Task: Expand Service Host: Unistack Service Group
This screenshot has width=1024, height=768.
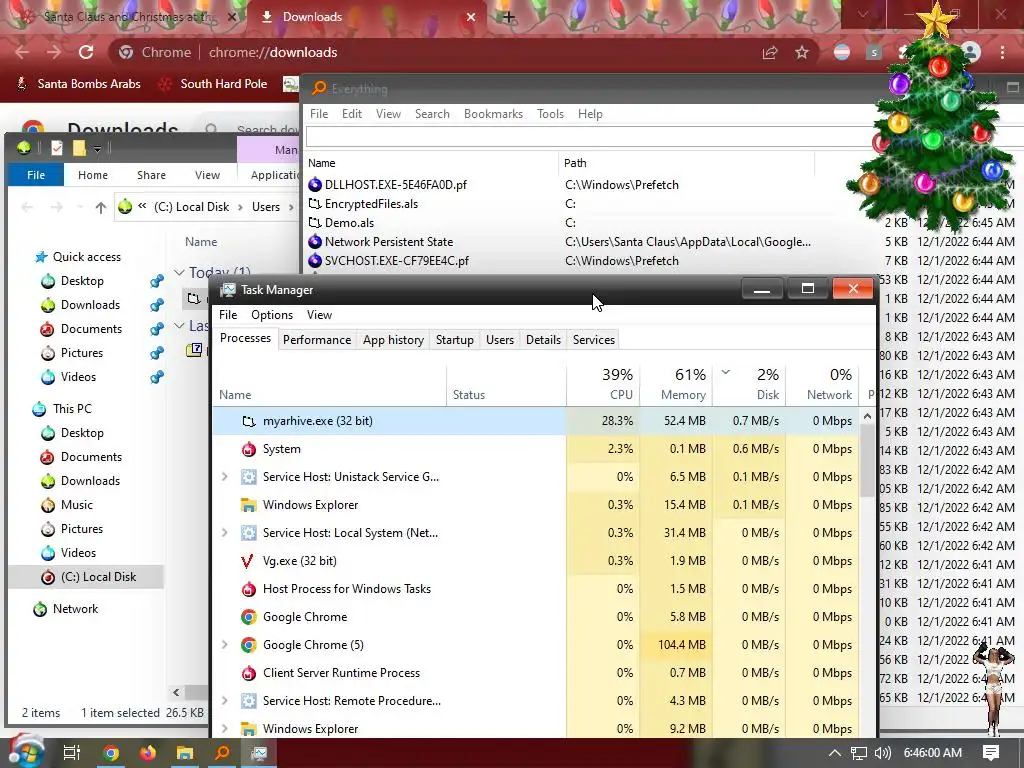Action: (x=225, y=477)
